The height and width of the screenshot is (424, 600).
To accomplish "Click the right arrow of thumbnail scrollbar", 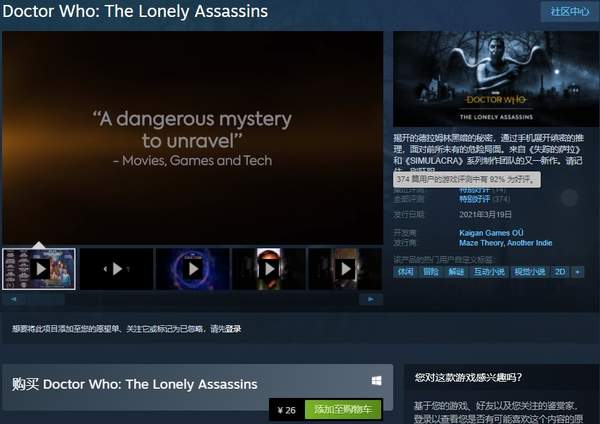I will tap(371, 299).
